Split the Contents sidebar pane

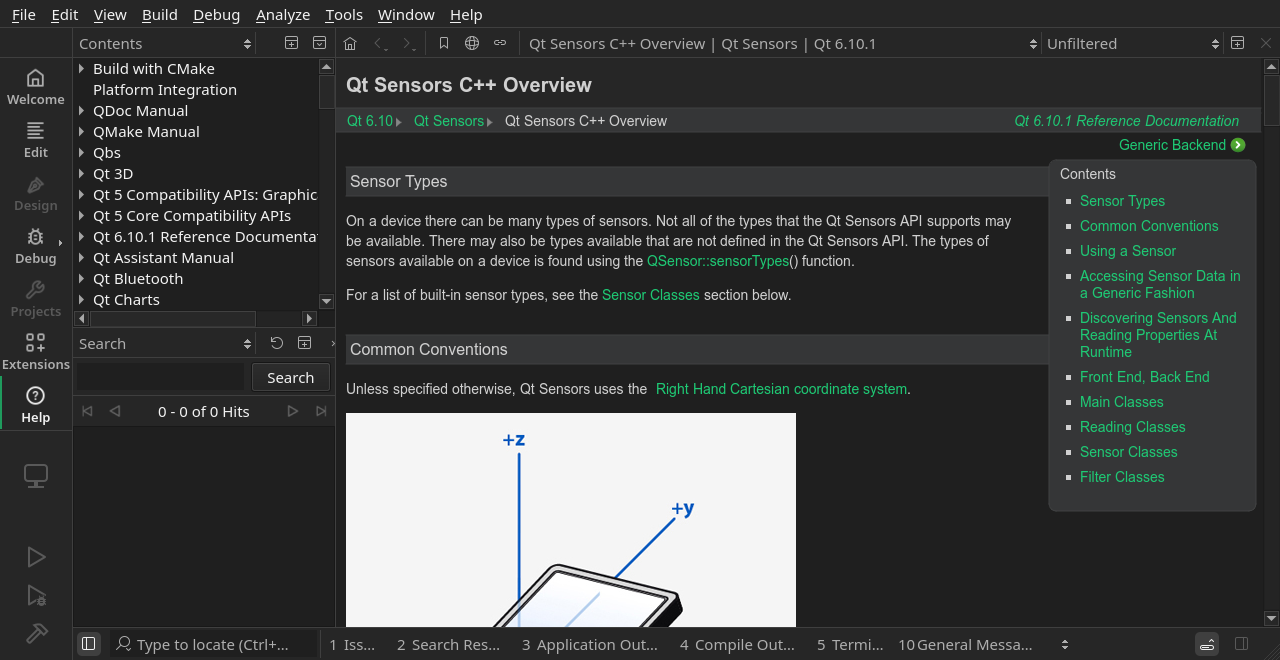click(291, 43)
